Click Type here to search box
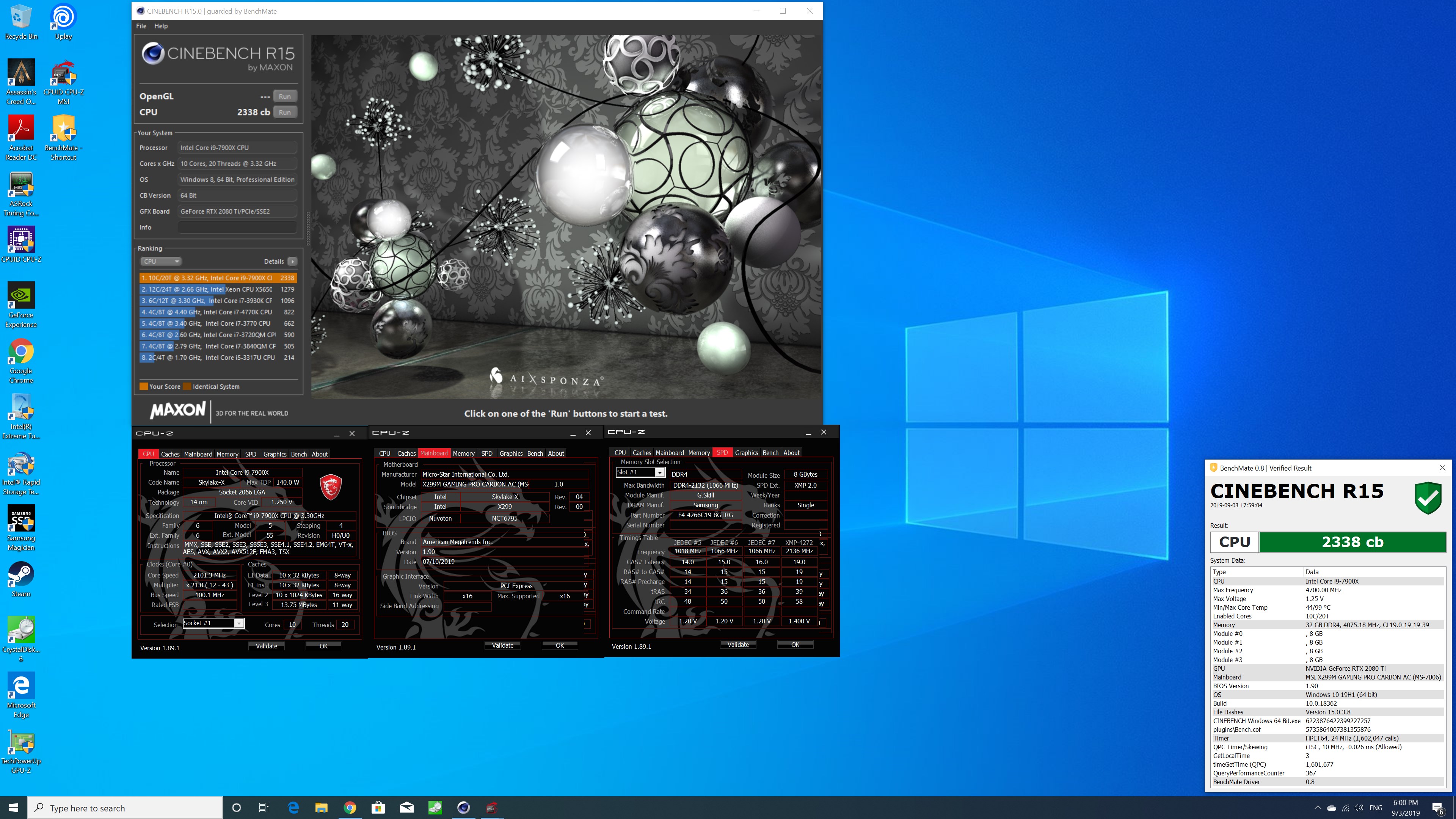This screenshot has height=819, width=1456. [126, 808]
